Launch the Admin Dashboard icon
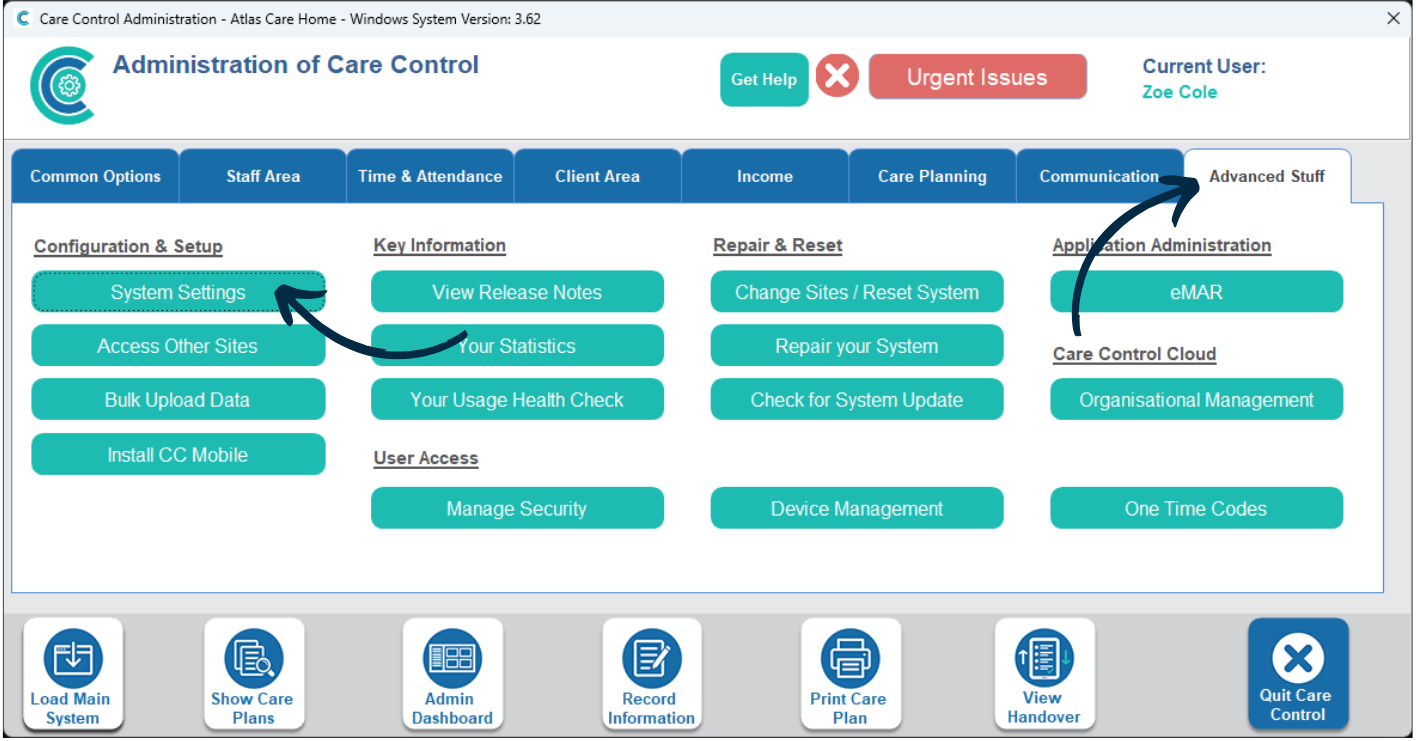 click(x=453, y=674)
